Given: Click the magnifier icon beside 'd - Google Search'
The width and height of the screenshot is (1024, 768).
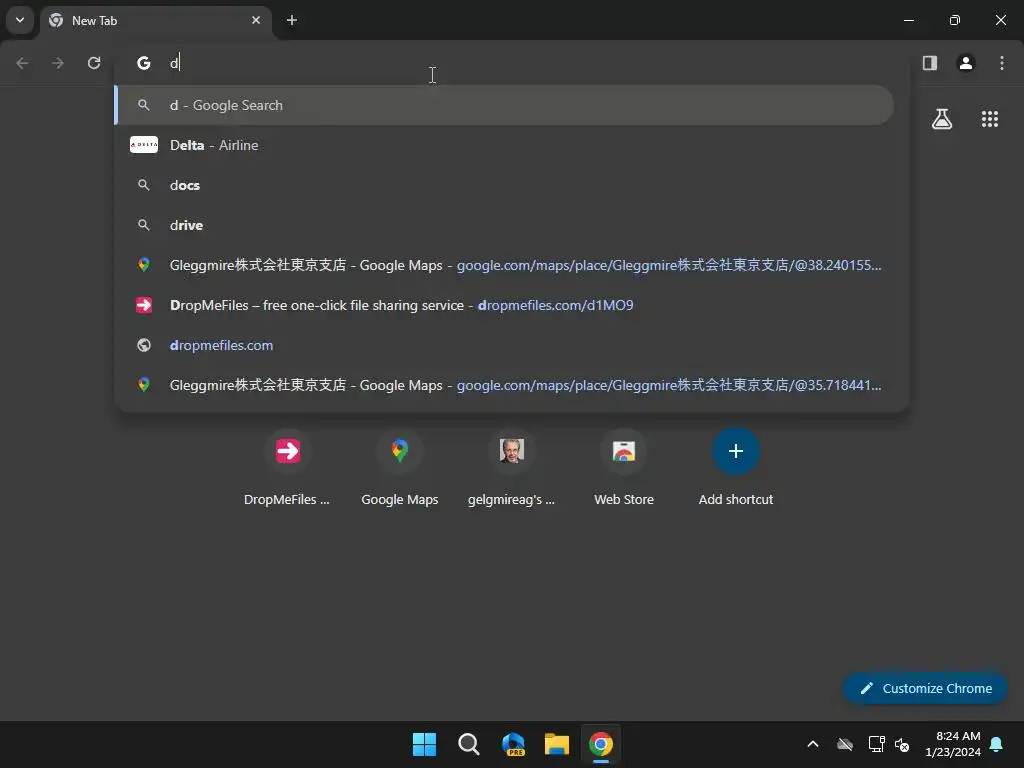Looking at the screenshot, I should tap(144, 105).
